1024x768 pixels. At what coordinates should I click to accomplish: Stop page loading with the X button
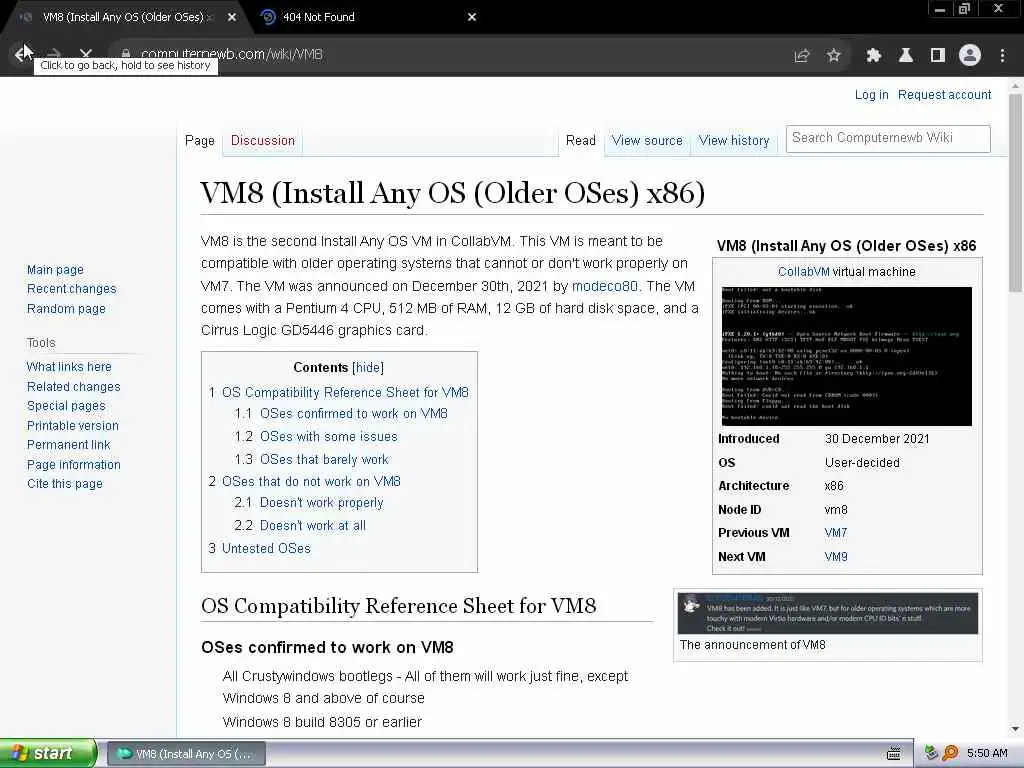click(86, 54)
